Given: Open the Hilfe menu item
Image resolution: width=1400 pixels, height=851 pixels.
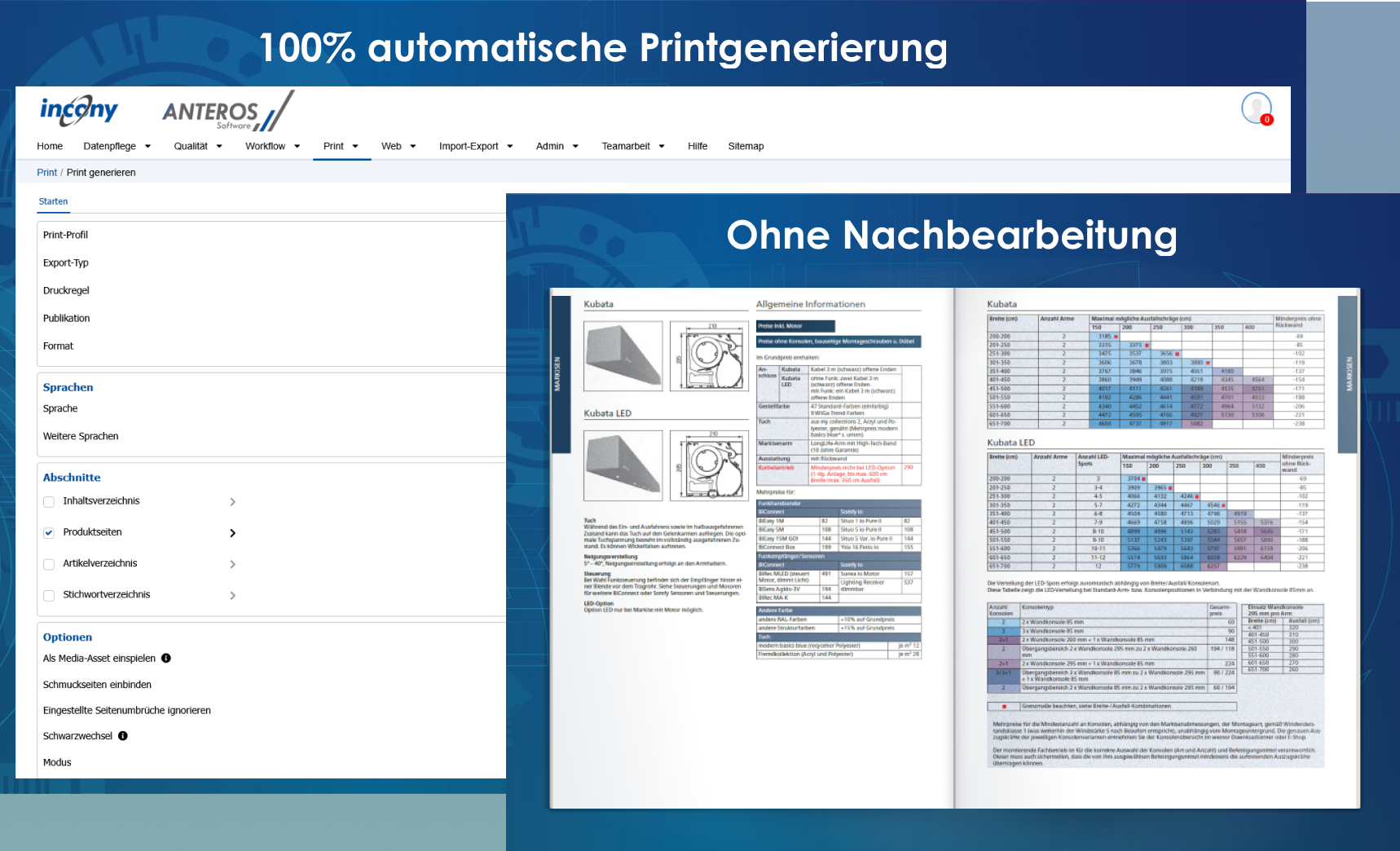Looking at the screenshot, I should (698, 146).
